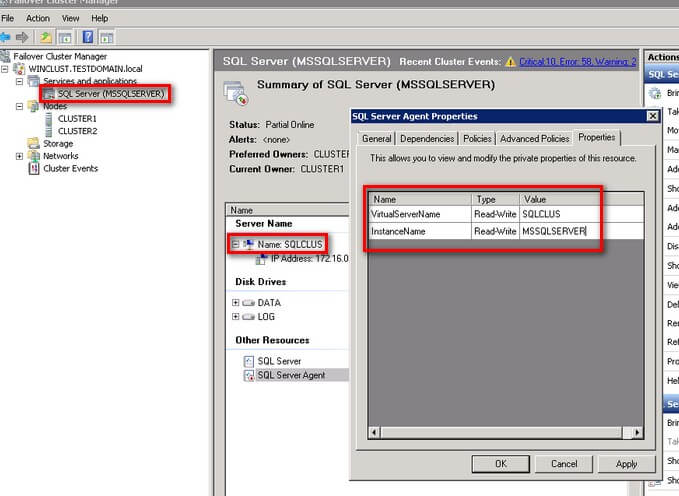The image size is (679, 496).
Task: Expand the LOG disk drive entry
Action: coord(235,317)
